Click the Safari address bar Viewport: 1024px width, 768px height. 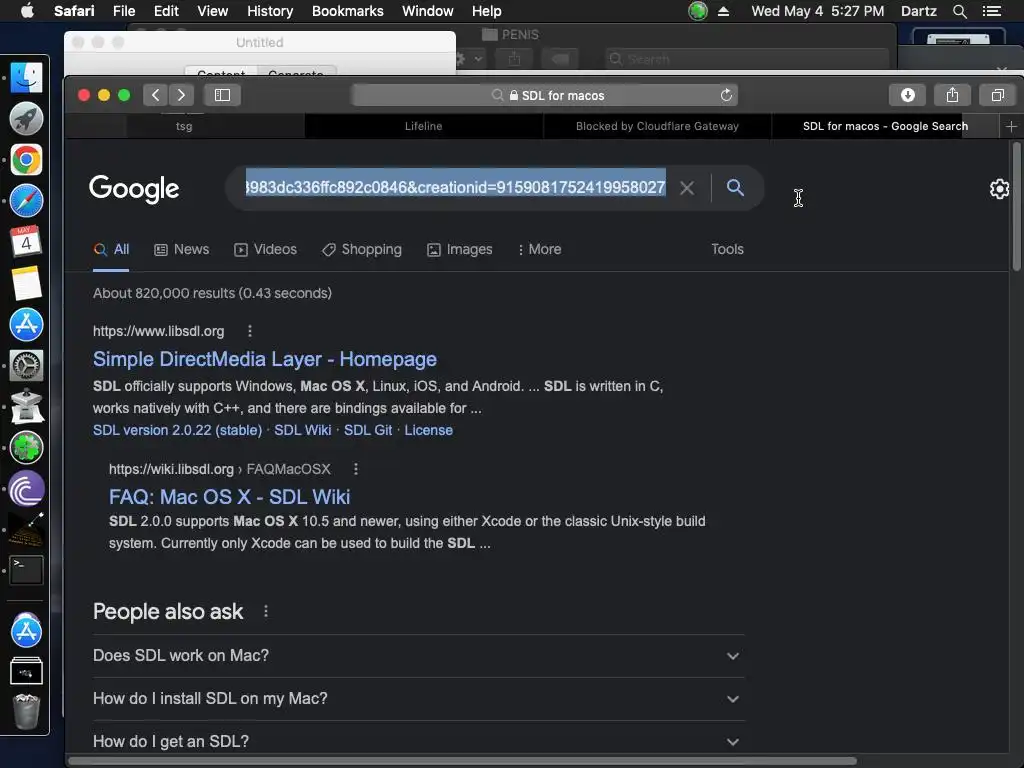pyautogui.click(x=544, y=95)
